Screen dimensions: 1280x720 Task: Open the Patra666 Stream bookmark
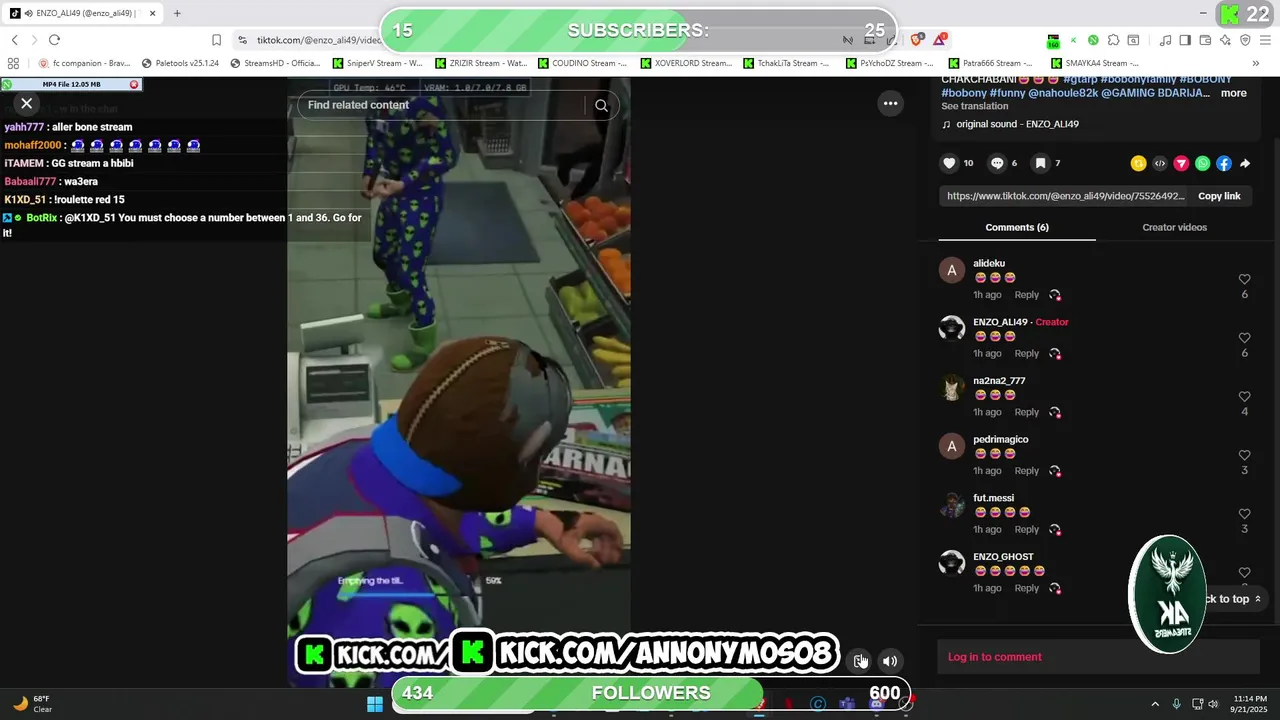point(991,63)
